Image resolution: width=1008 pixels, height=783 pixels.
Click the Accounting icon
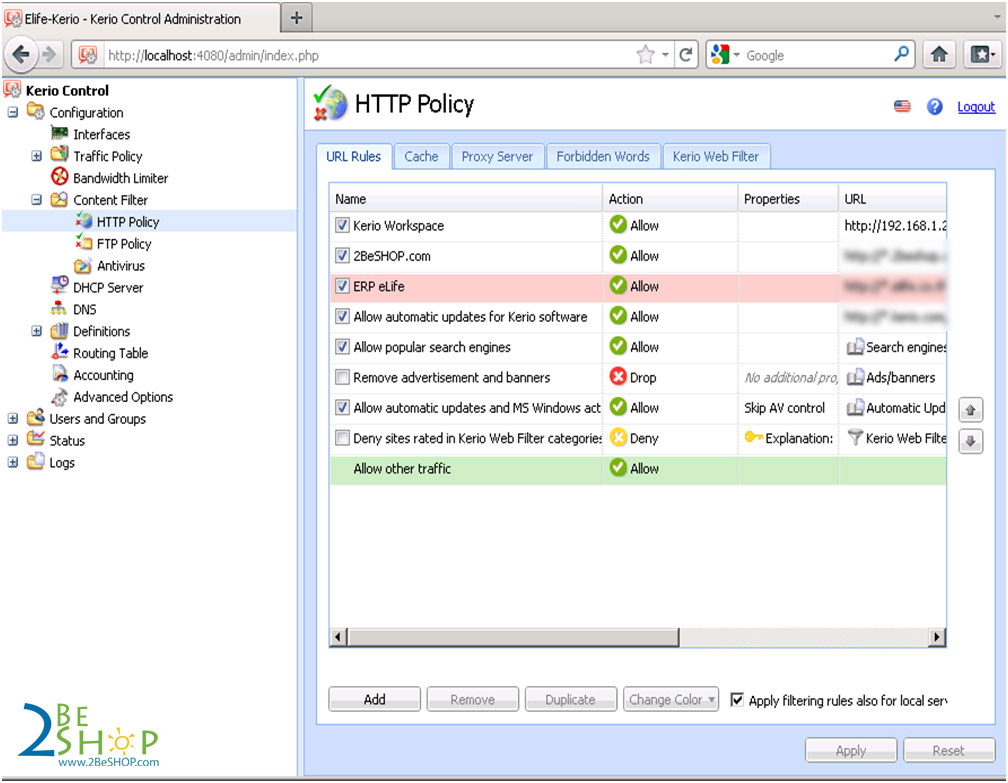coord(60,374)
